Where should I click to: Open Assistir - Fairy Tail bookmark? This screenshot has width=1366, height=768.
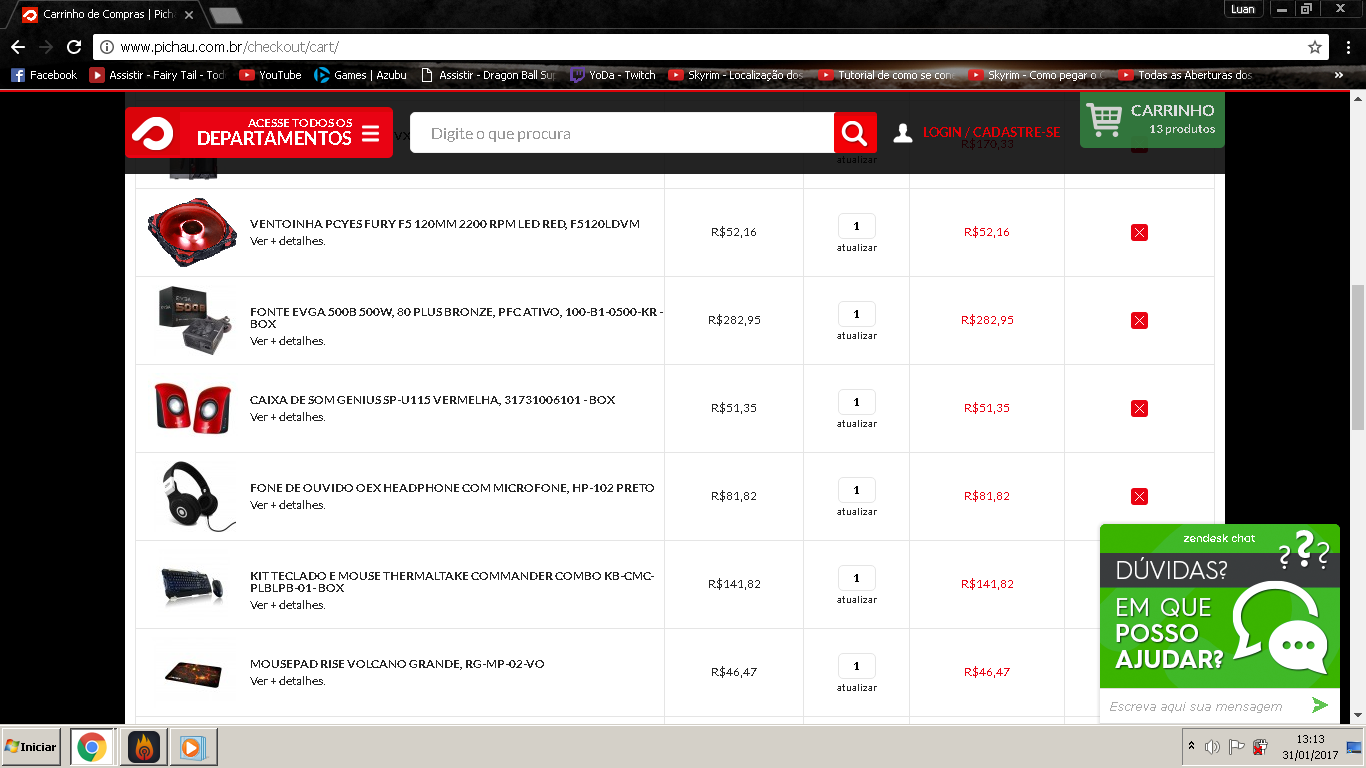click(158, 75)
